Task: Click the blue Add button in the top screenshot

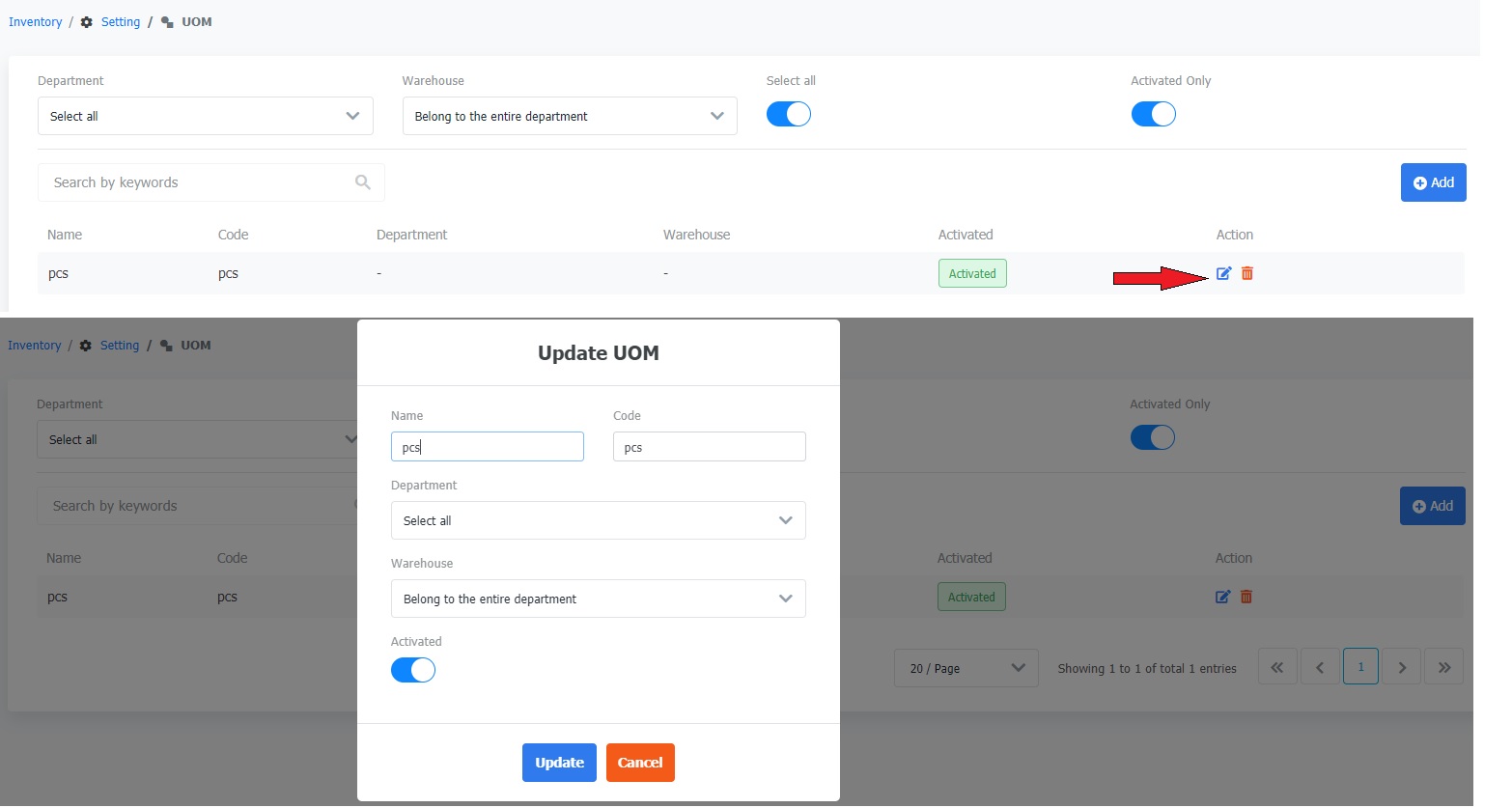Action: 1434,182
